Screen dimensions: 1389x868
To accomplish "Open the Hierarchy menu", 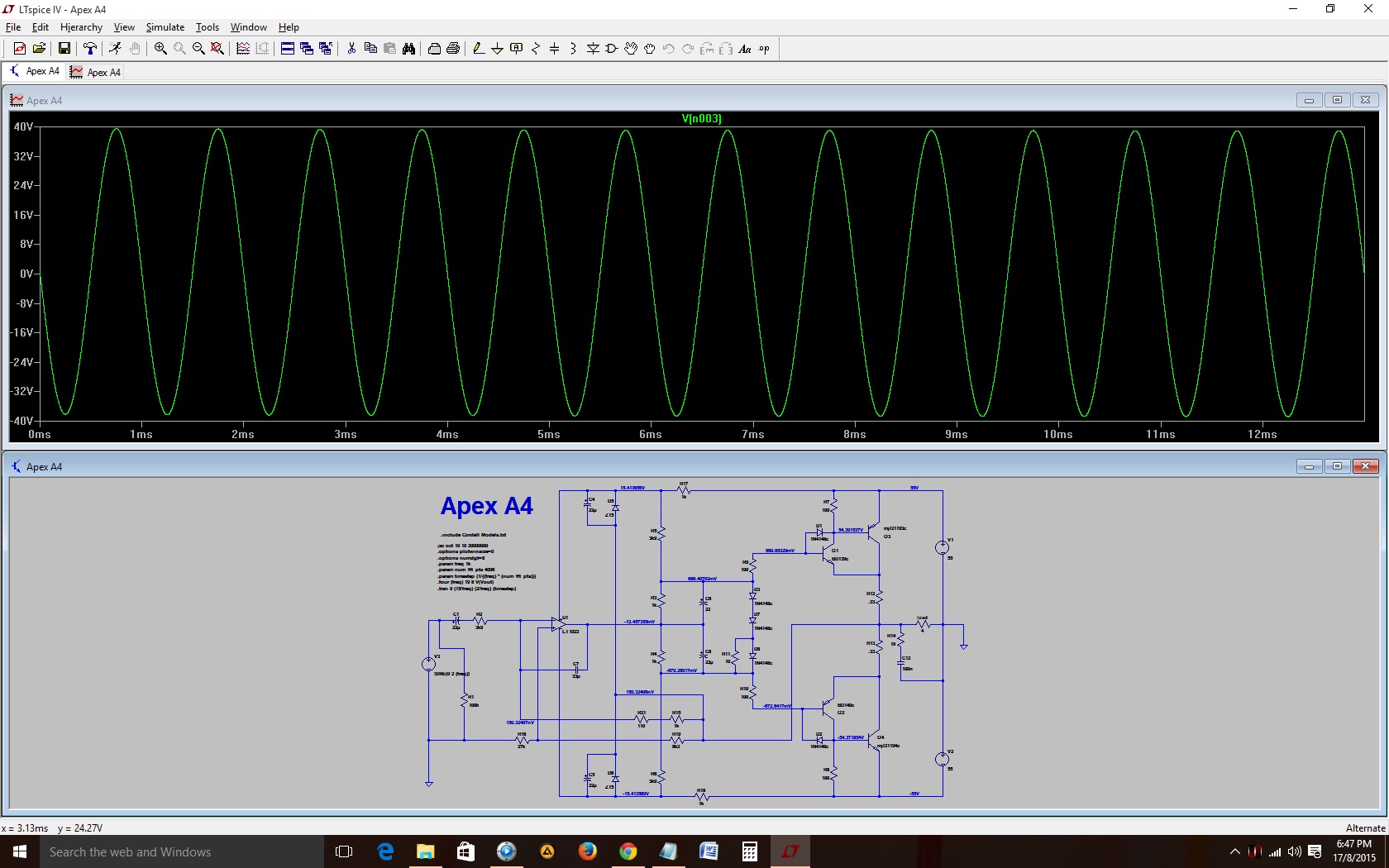I will (x=81, y=27).
